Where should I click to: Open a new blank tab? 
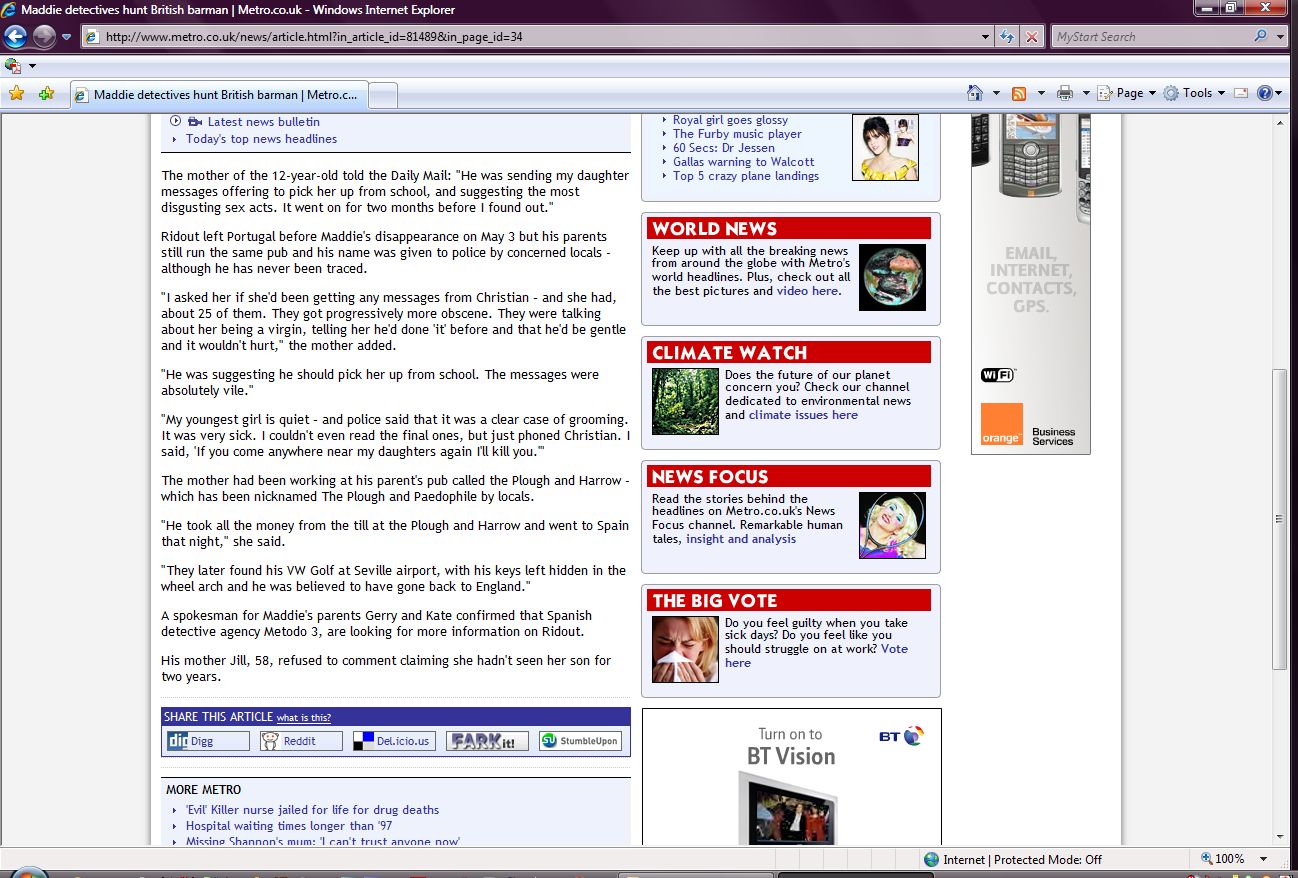pos(384,95)
